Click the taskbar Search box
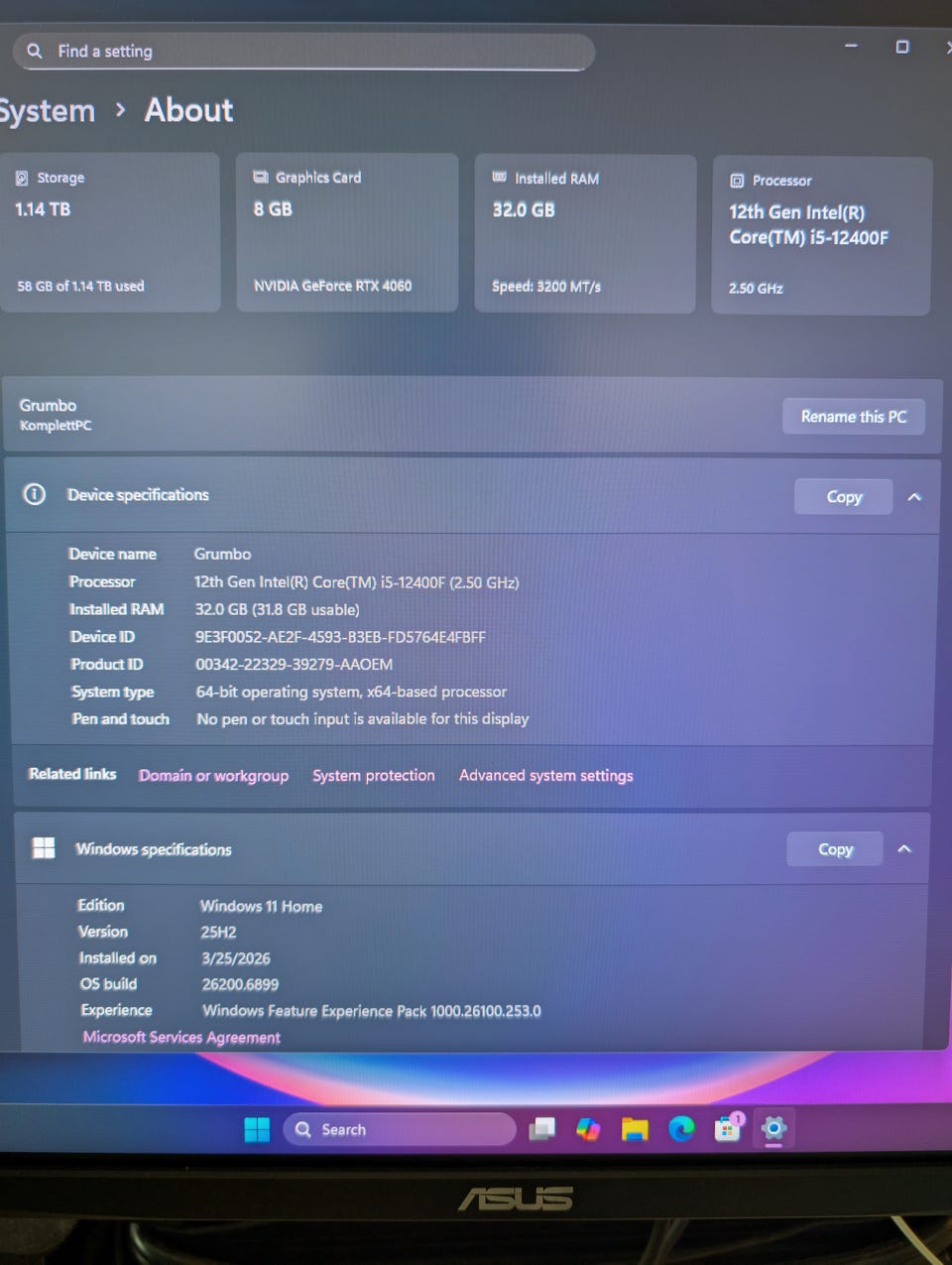This screenshot has width=952, height=1265. (400, 1129)
